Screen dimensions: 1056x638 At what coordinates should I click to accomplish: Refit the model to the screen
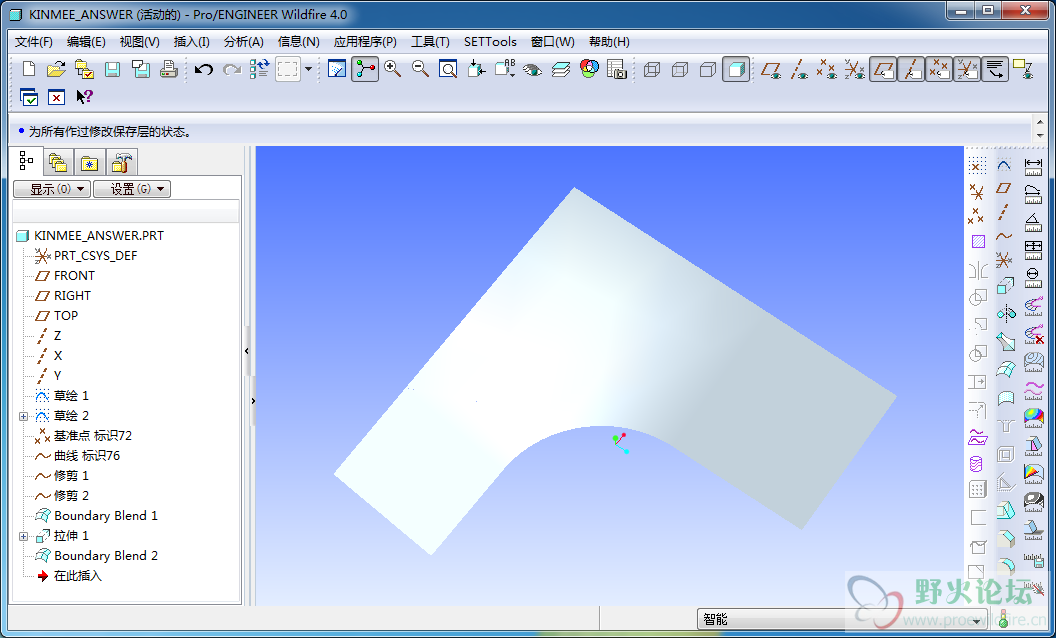pyautogui.click(x=448, y=69)
